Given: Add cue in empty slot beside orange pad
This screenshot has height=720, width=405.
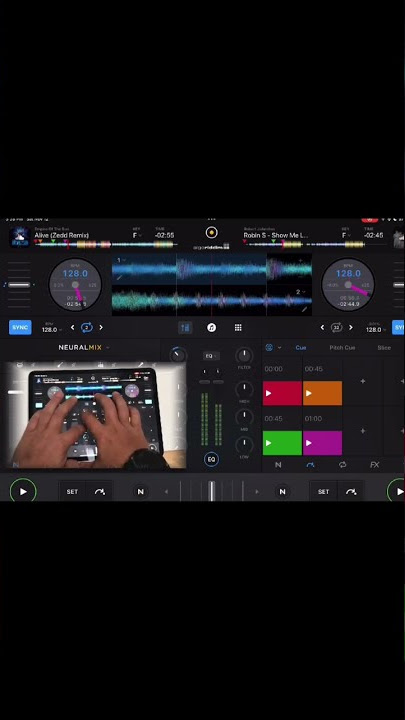Looking at the screenshot, I should pos(363,381).
